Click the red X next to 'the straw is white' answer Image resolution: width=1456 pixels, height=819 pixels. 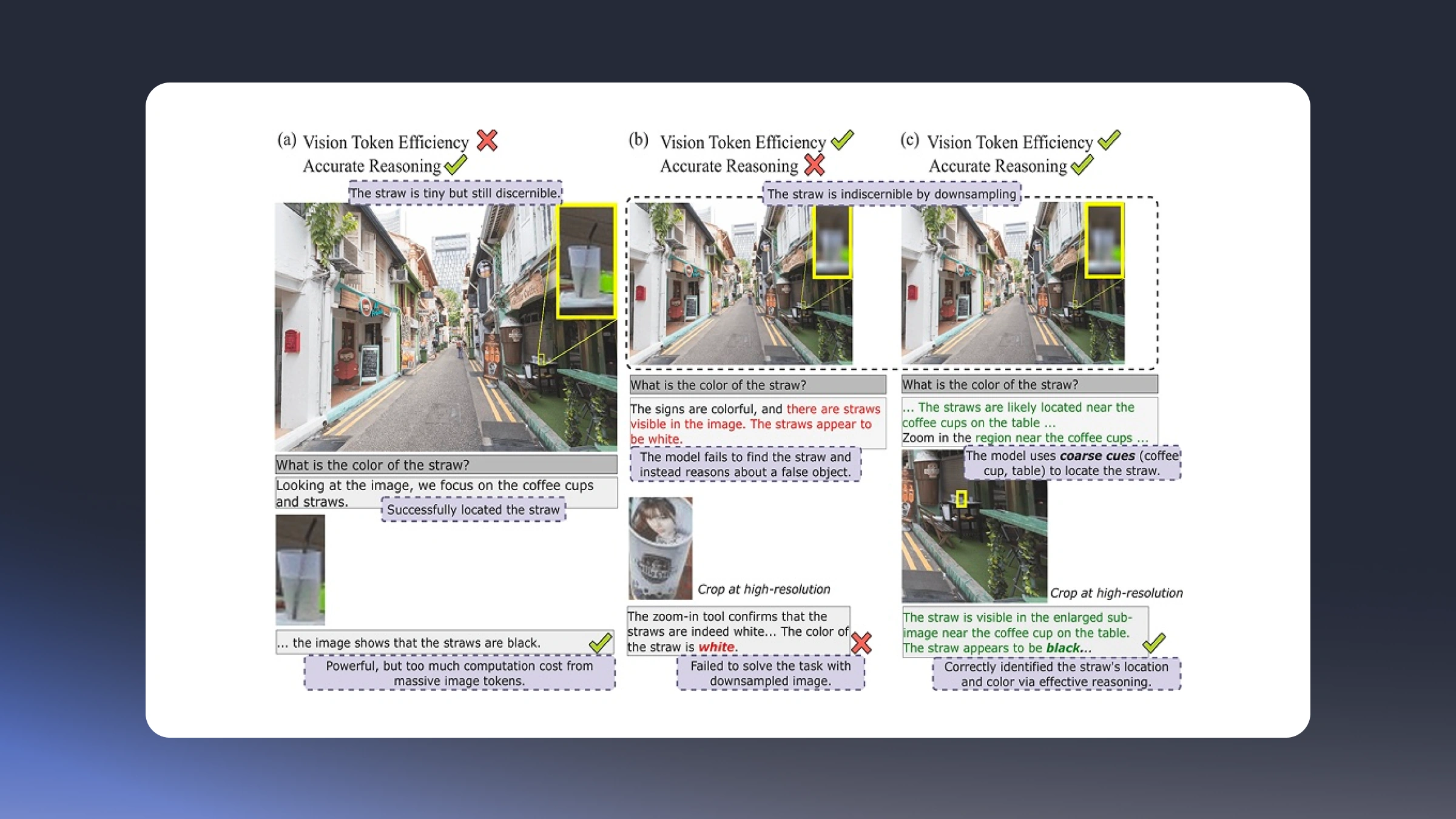(861, 643)
